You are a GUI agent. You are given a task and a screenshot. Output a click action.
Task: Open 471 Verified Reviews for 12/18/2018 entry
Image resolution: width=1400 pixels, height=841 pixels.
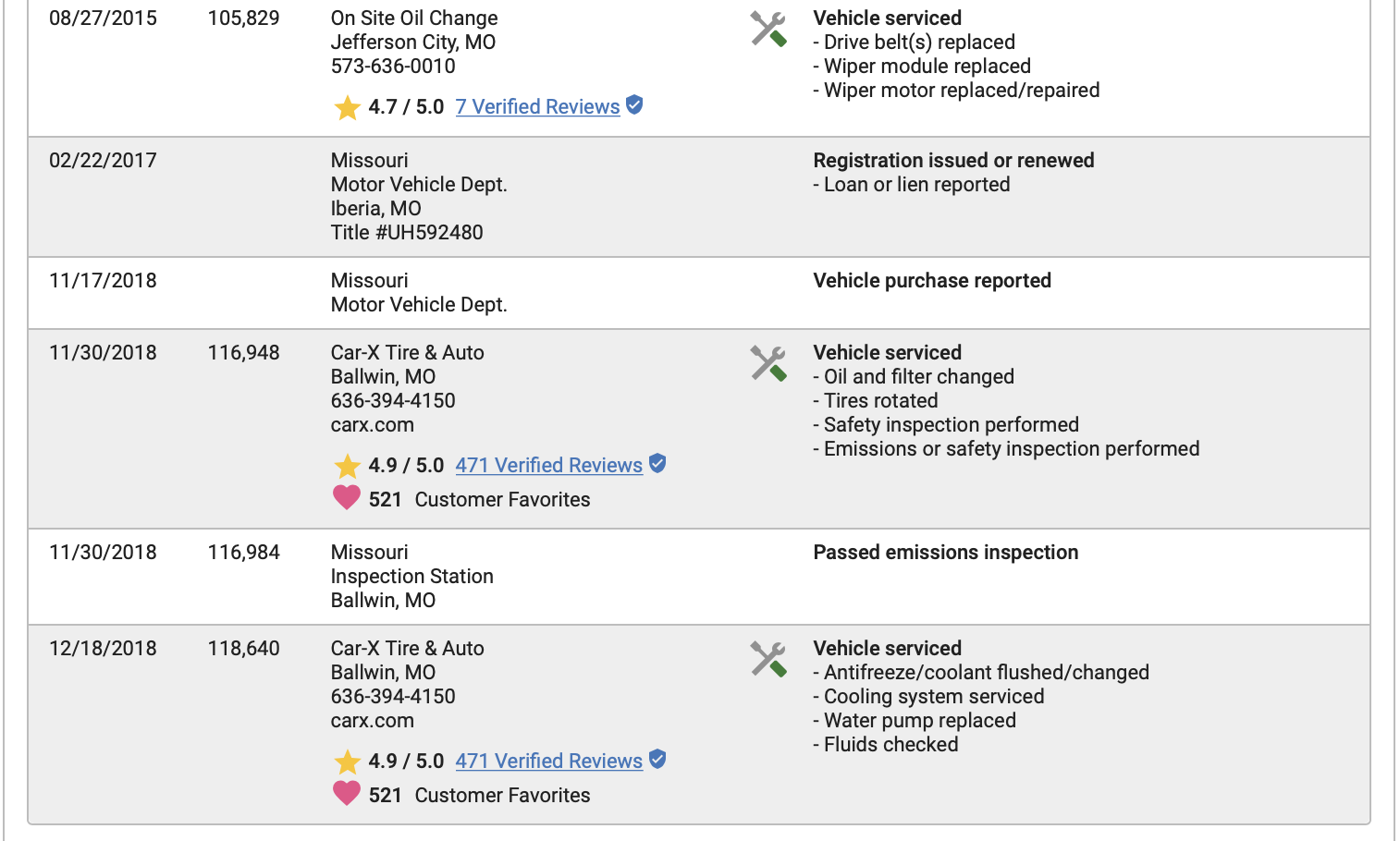pyautogui.click(x=548, y=762)
